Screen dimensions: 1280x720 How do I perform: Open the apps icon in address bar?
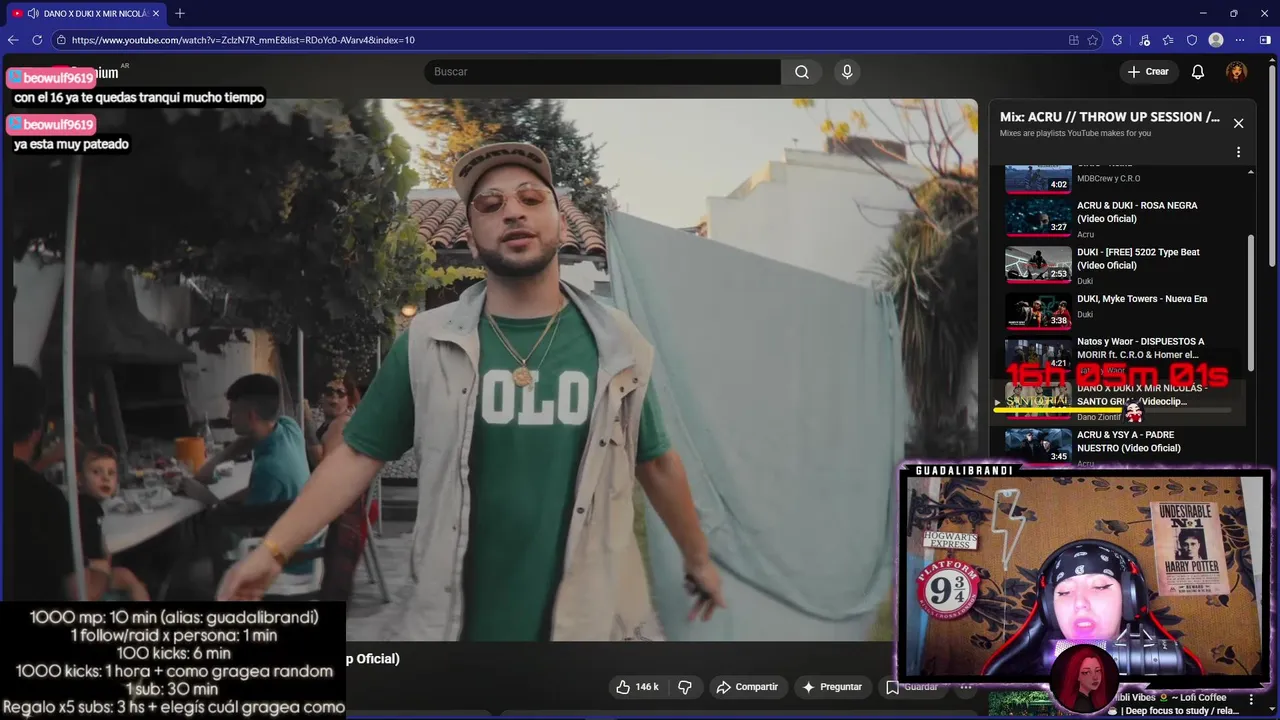coord(1073,40)
